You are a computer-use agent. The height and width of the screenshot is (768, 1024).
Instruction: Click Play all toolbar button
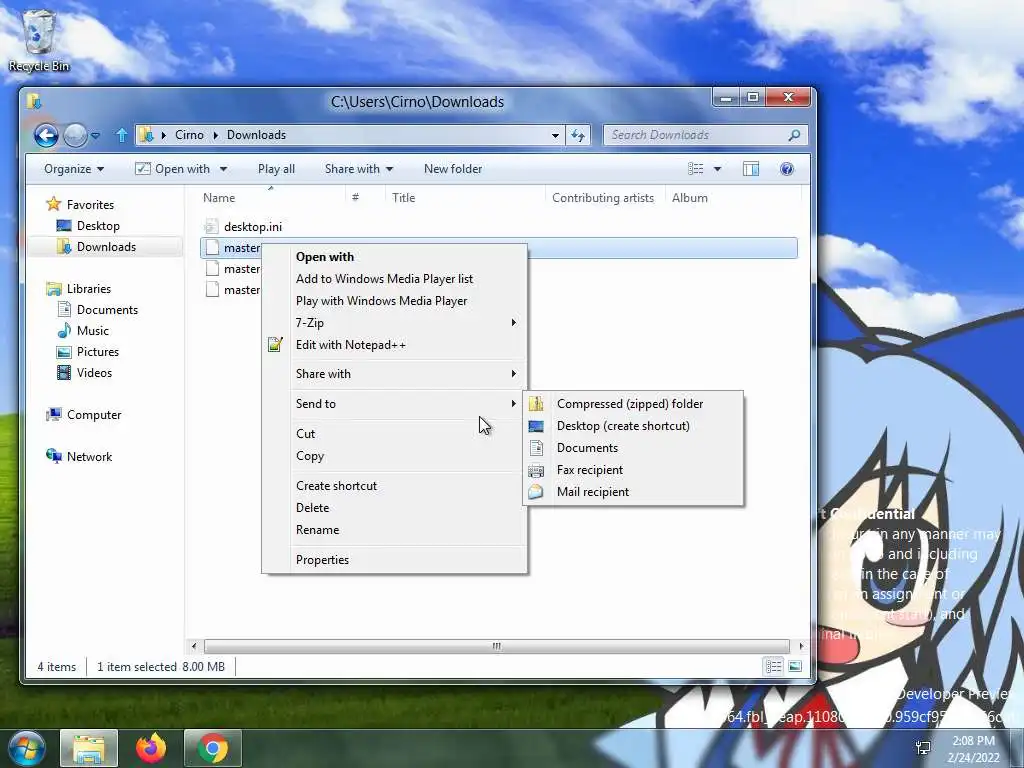[276, 169]
